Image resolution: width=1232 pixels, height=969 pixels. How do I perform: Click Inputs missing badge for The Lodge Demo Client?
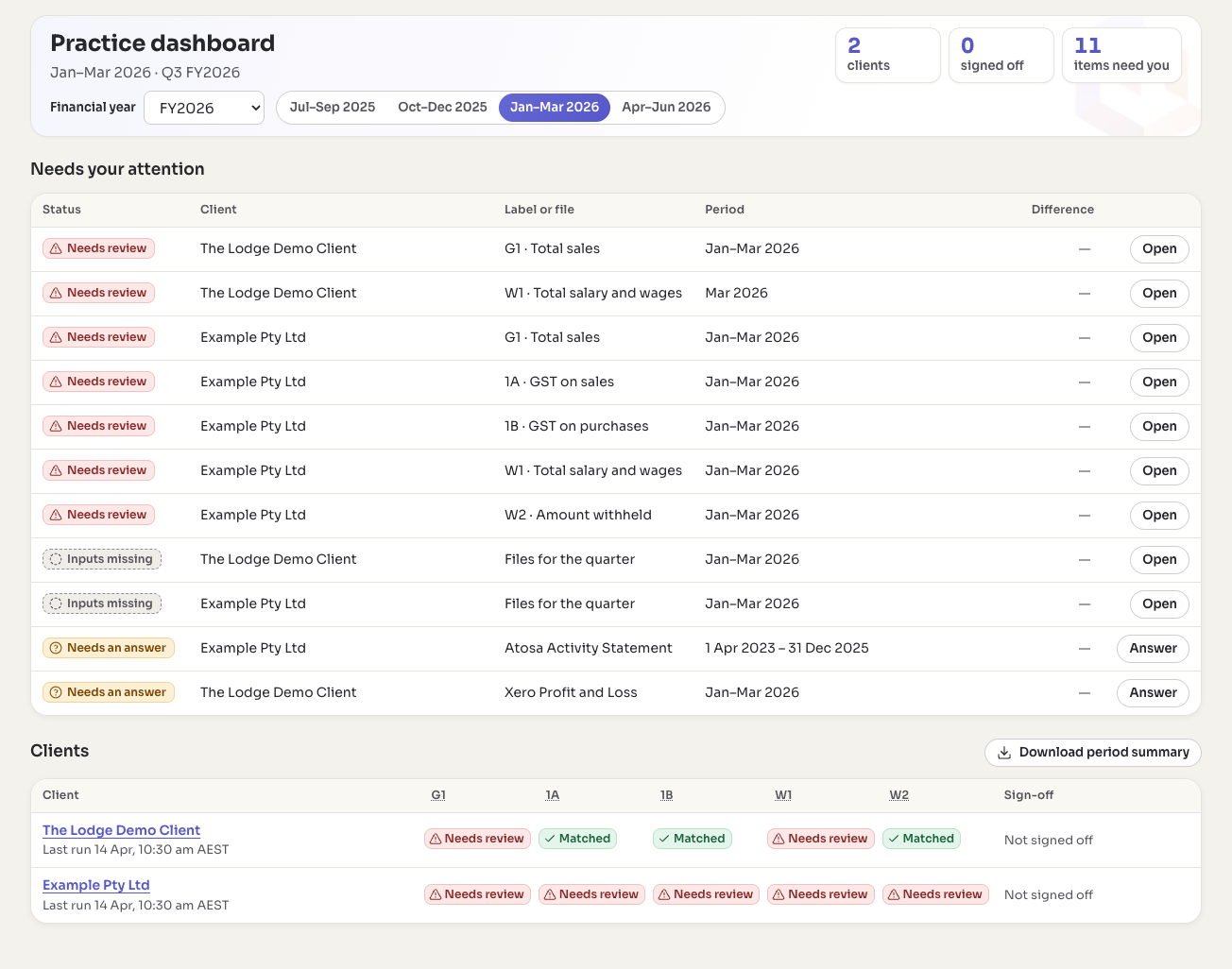pos(102,559)
